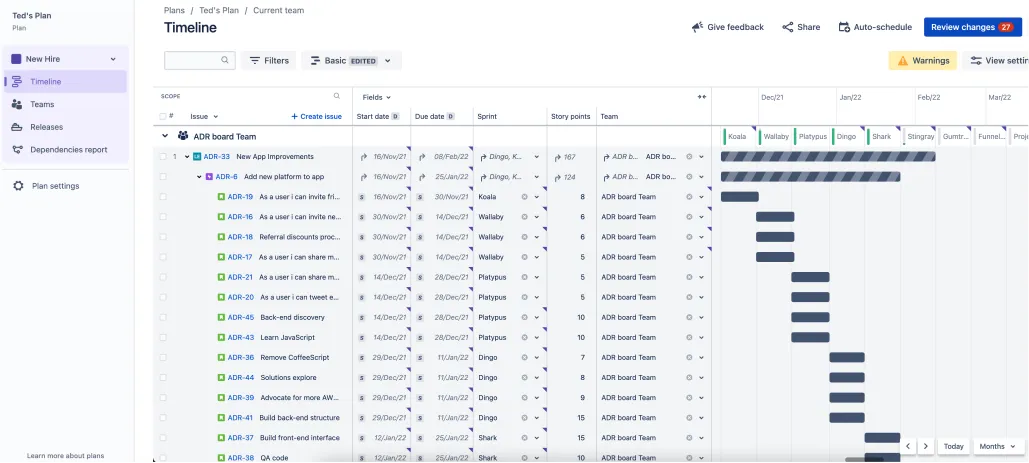Click the Warnings triangle icon

(x=902, y=60)
